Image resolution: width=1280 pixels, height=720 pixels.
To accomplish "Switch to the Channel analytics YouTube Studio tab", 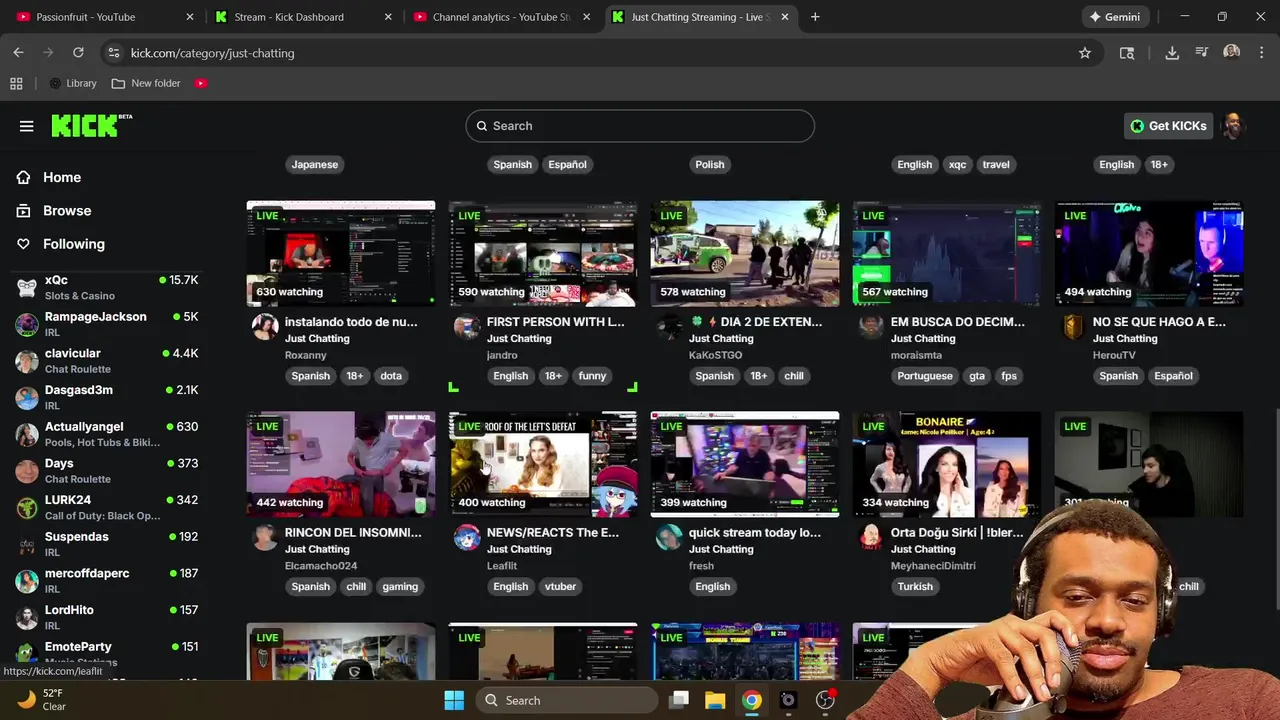I will (501, 17).
